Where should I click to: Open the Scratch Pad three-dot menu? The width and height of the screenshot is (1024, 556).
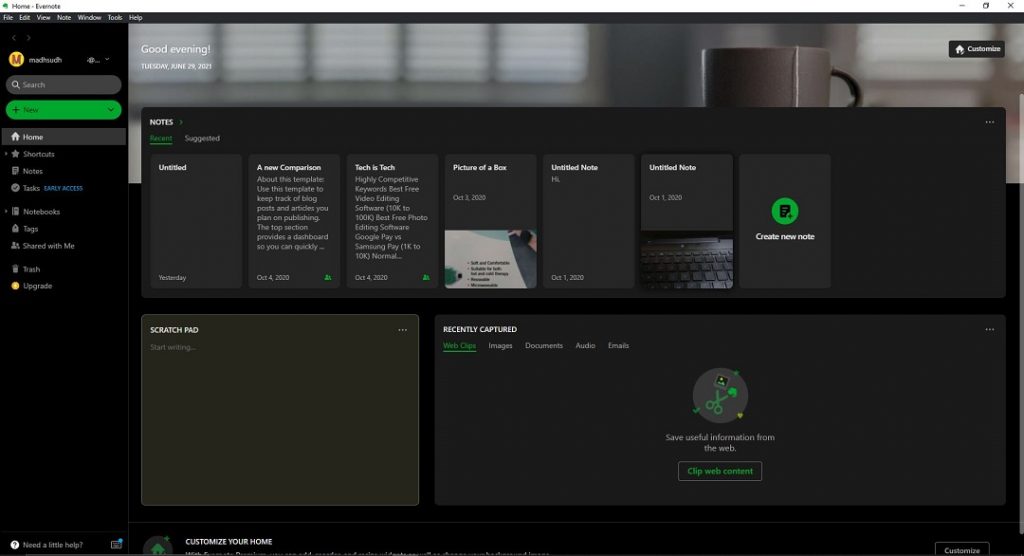point(402,330)
